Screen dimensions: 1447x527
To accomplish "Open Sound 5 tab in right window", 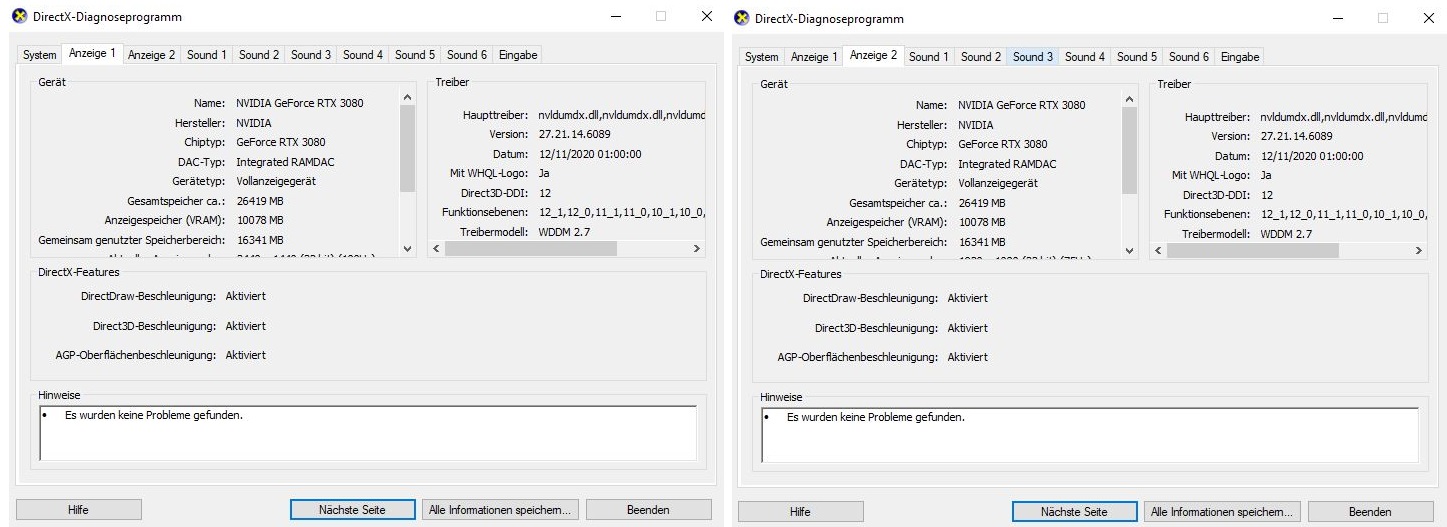I will (1137, 57).
